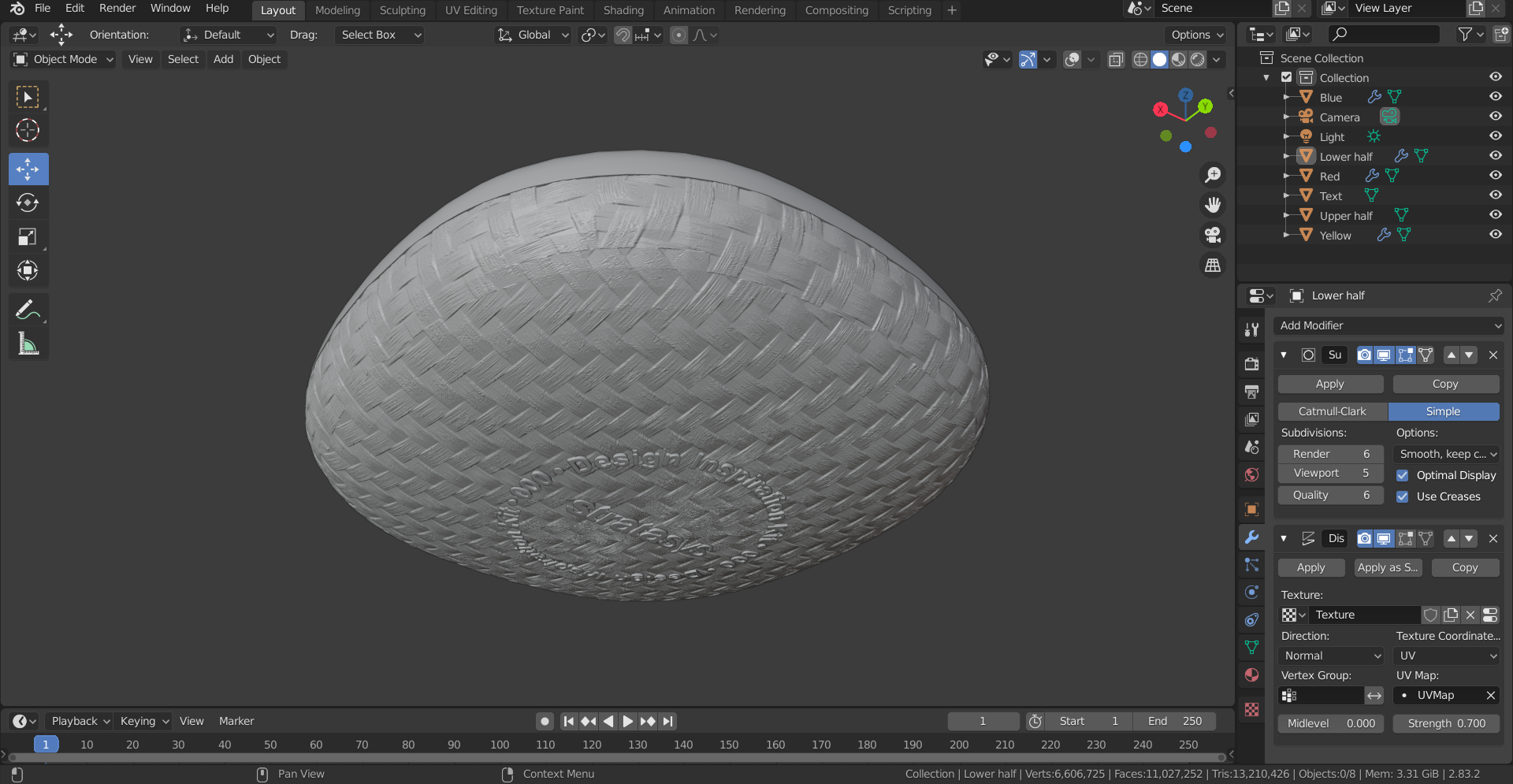Open the Tool properties tab
Image resolution: width=1513 pixels, height=784 pixels.
click(x=1251, y=330)
